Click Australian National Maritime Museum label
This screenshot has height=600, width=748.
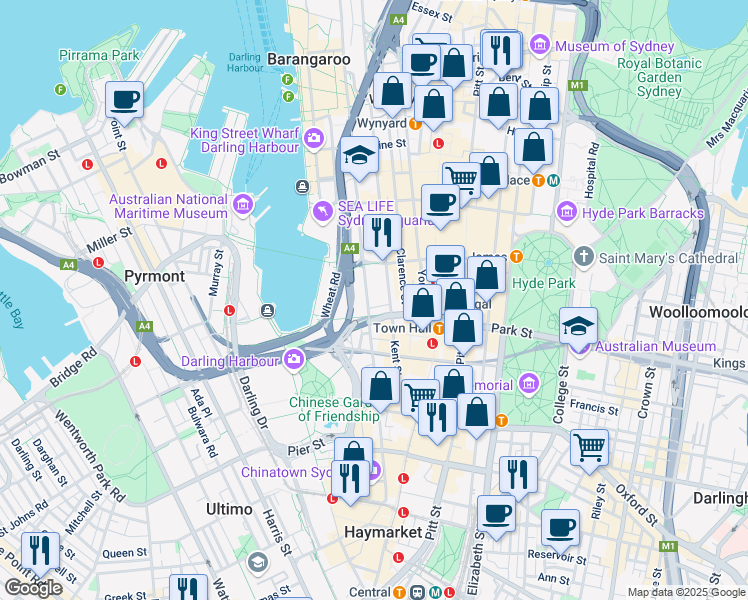pyautogui.click(x=168, y=206)
